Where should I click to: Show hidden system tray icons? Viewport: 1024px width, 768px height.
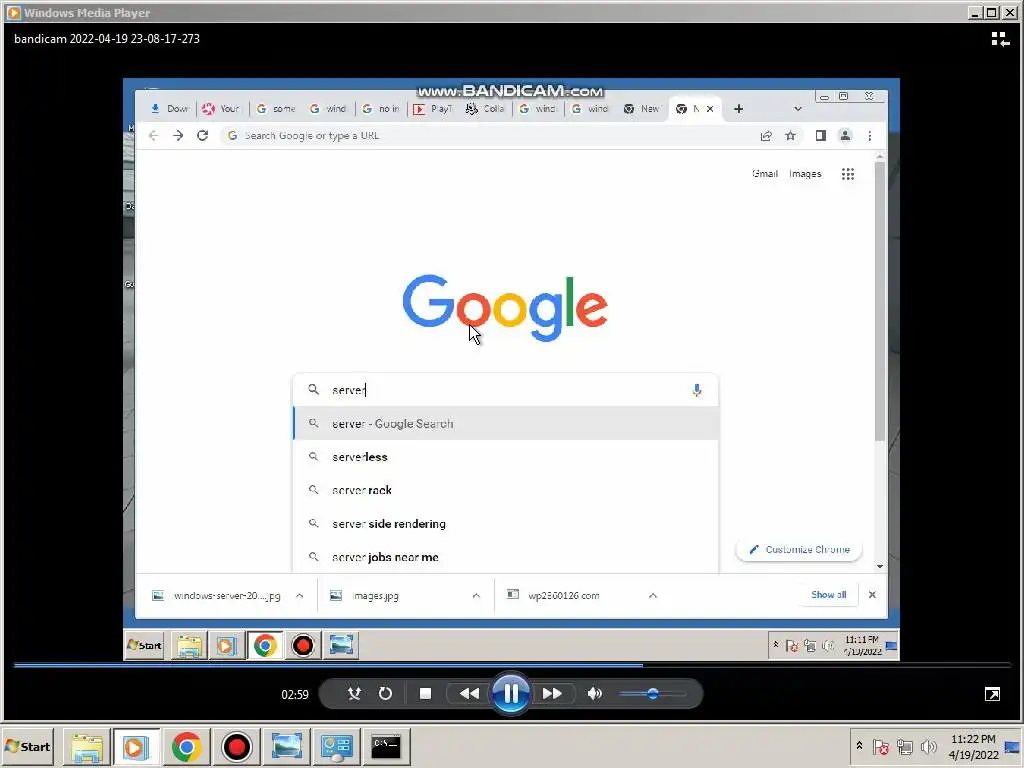click(x=859, y=746)
